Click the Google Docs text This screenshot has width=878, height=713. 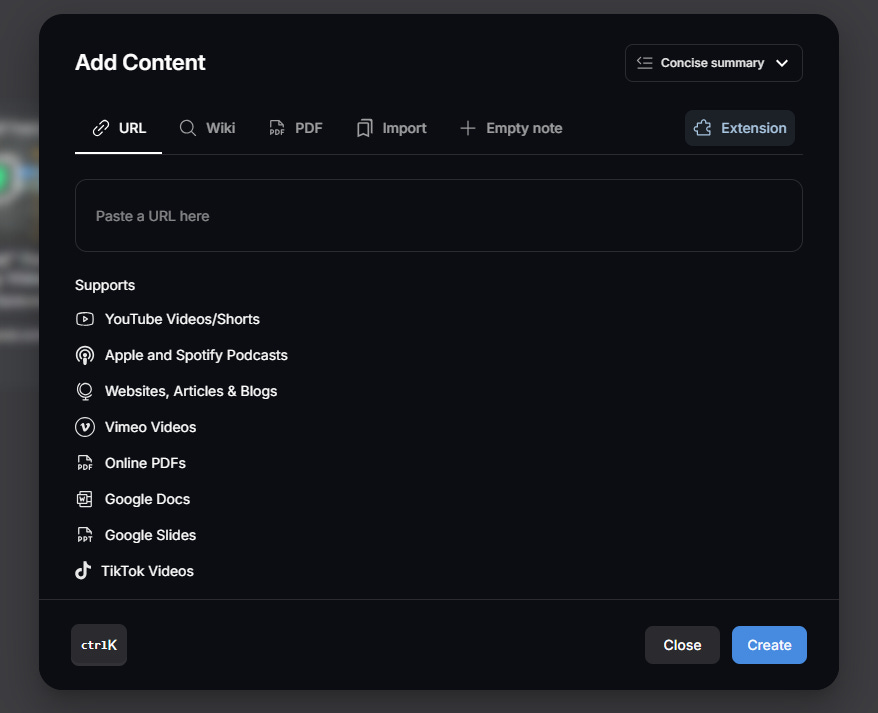[147, 499]
